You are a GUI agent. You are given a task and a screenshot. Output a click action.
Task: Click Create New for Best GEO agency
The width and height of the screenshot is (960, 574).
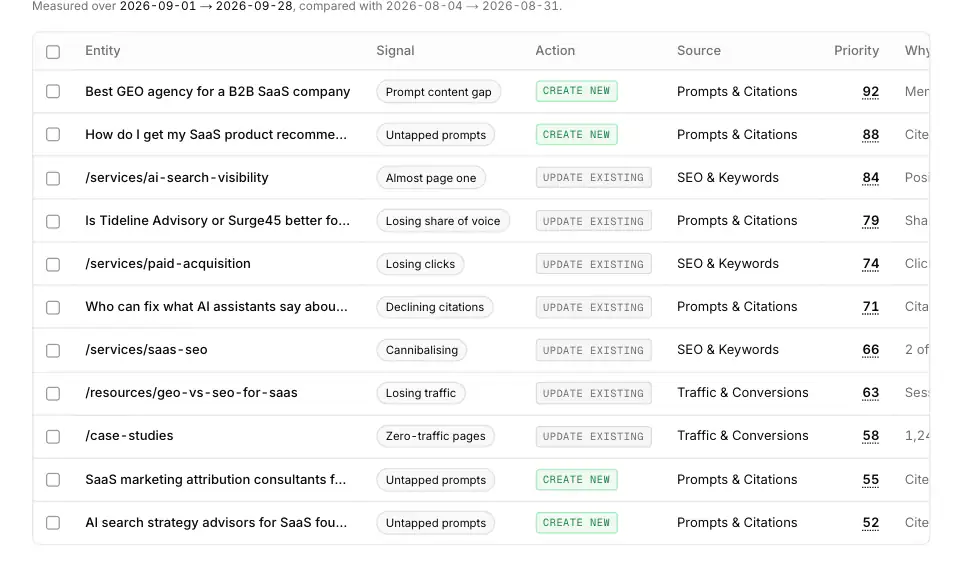pyautogui.click(x=576, y=91)
